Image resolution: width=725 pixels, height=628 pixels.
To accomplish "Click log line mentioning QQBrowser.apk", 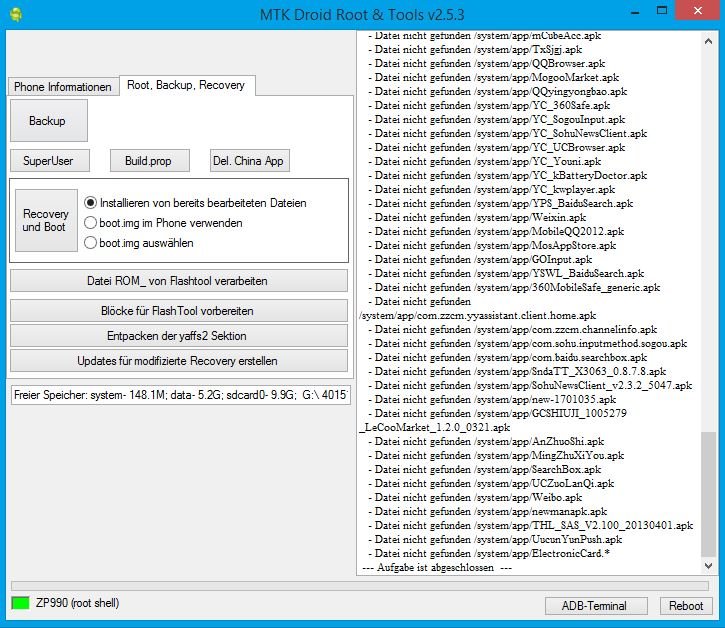I will (487, 63).
